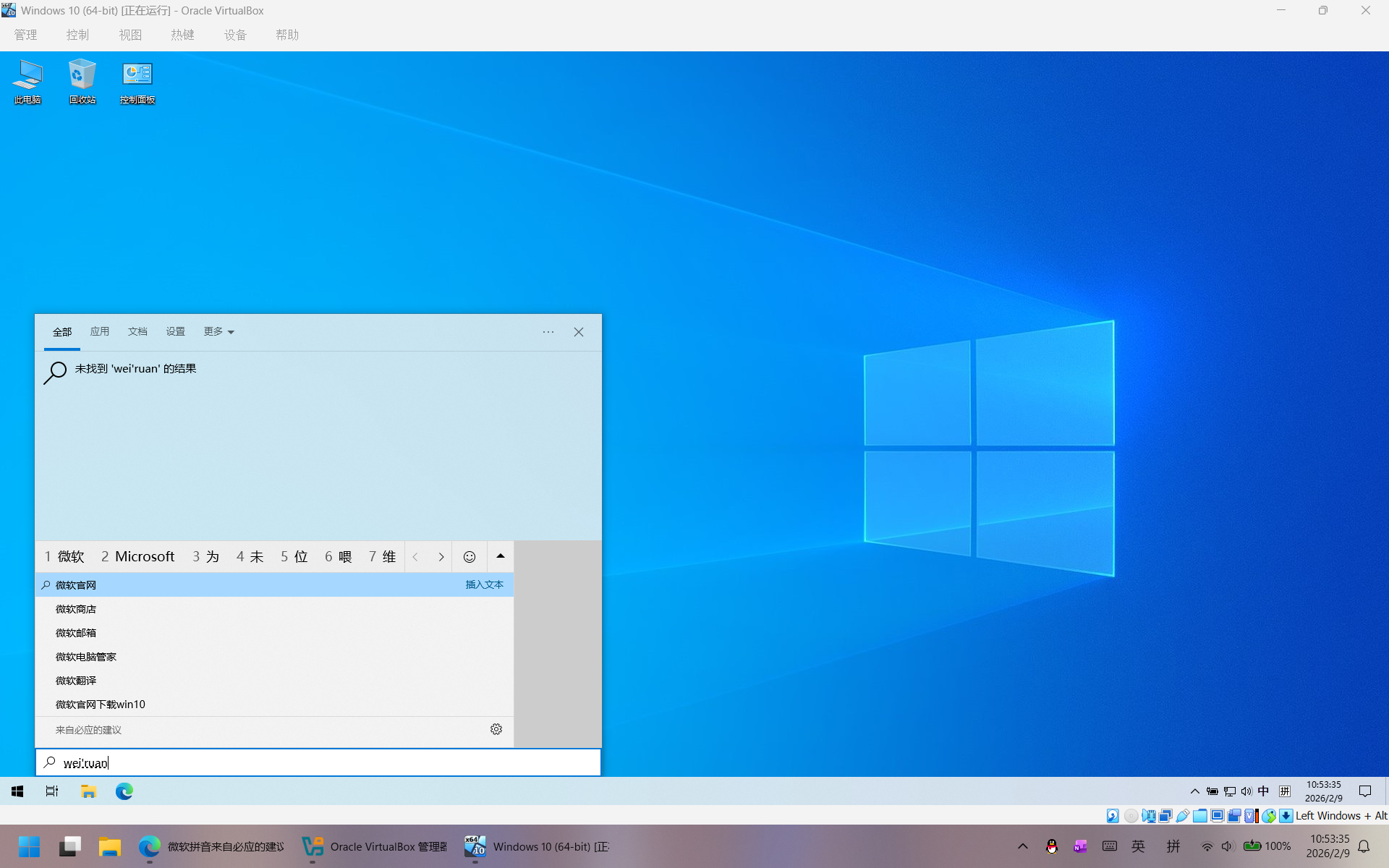This screenshot has height=868, width=1389.
Task: Select the 微软商店 suggestion
Action: pyautogui.click(x=76, y=609)
